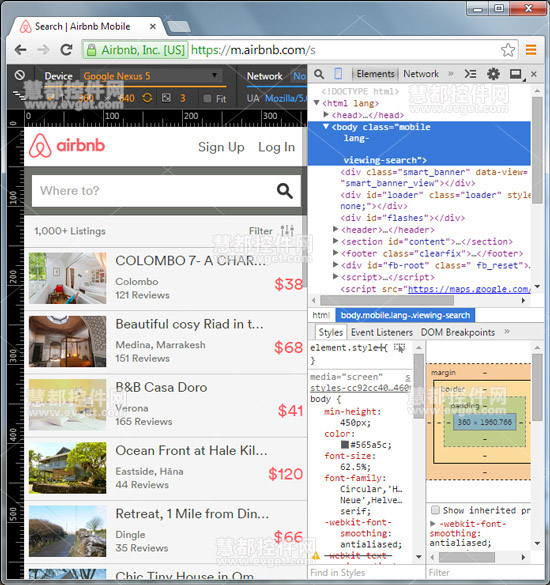550x585 pixels.
Task: Click the Log In link
Action: click(276, 147)
